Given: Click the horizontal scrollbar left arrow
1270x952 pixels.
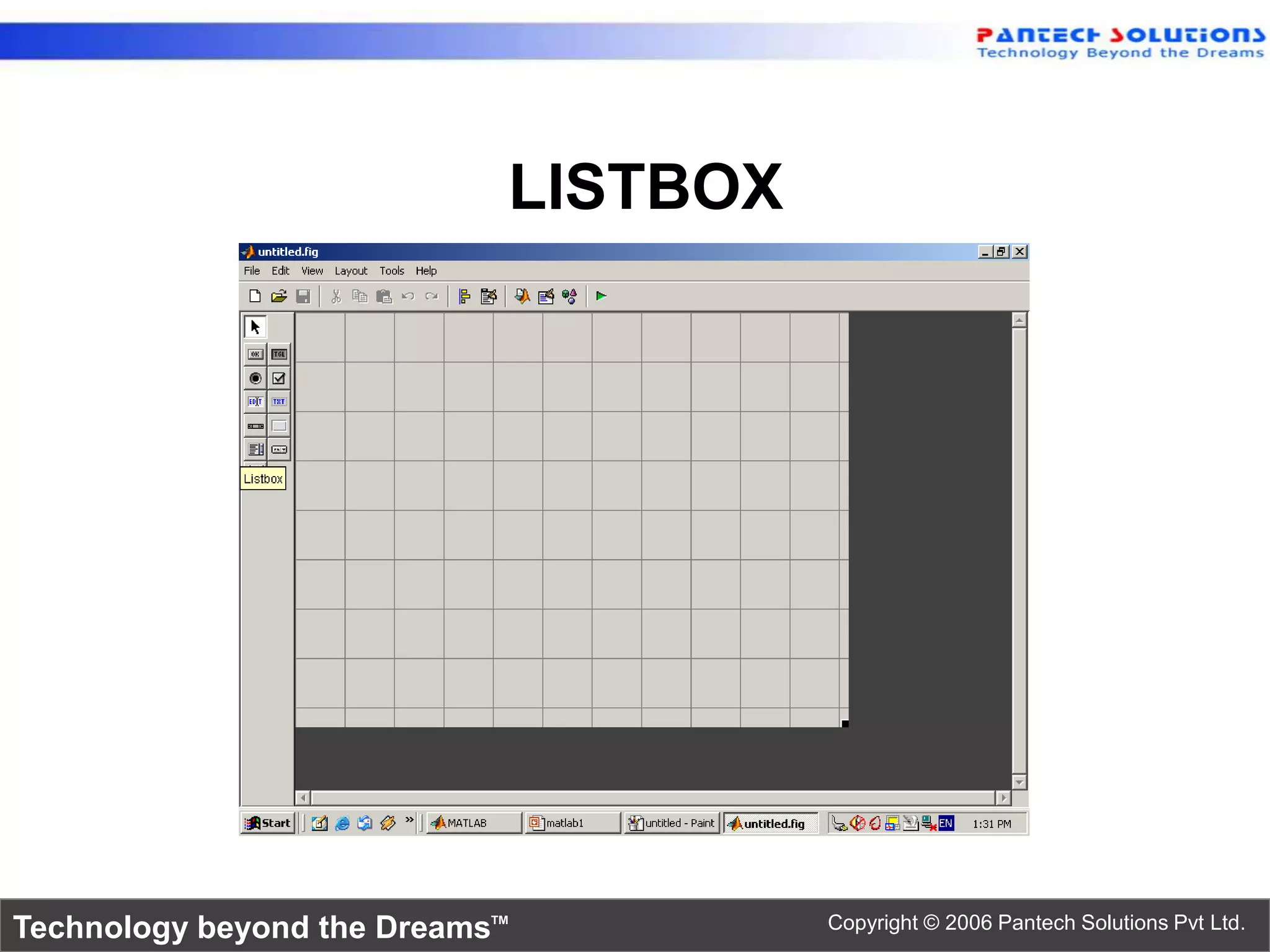Looking at the screenshot, I should (303, 798).
